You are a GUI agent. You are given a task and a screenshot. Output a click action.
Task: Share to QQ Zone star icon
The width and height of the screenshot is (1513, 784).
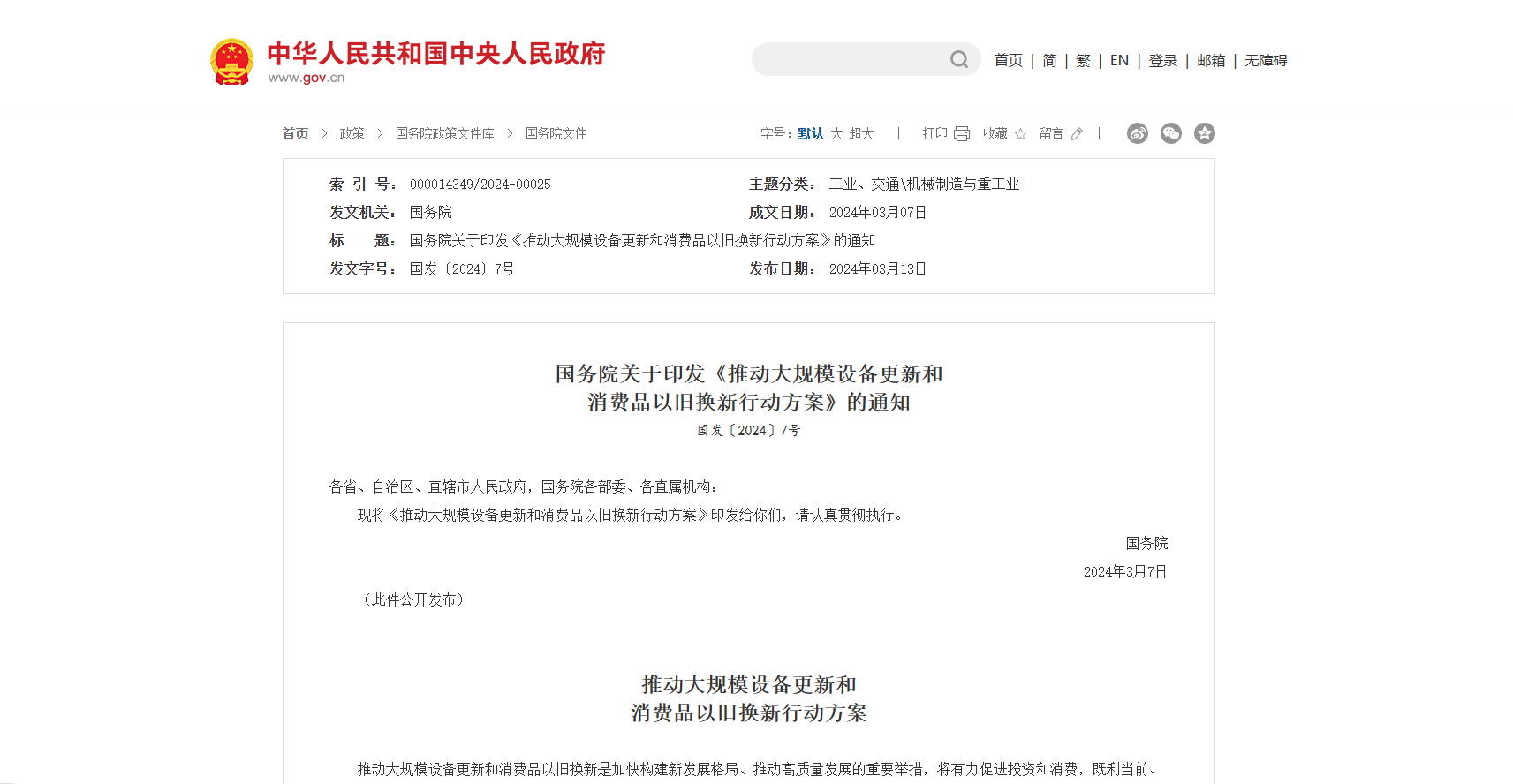click(1205, 133)
